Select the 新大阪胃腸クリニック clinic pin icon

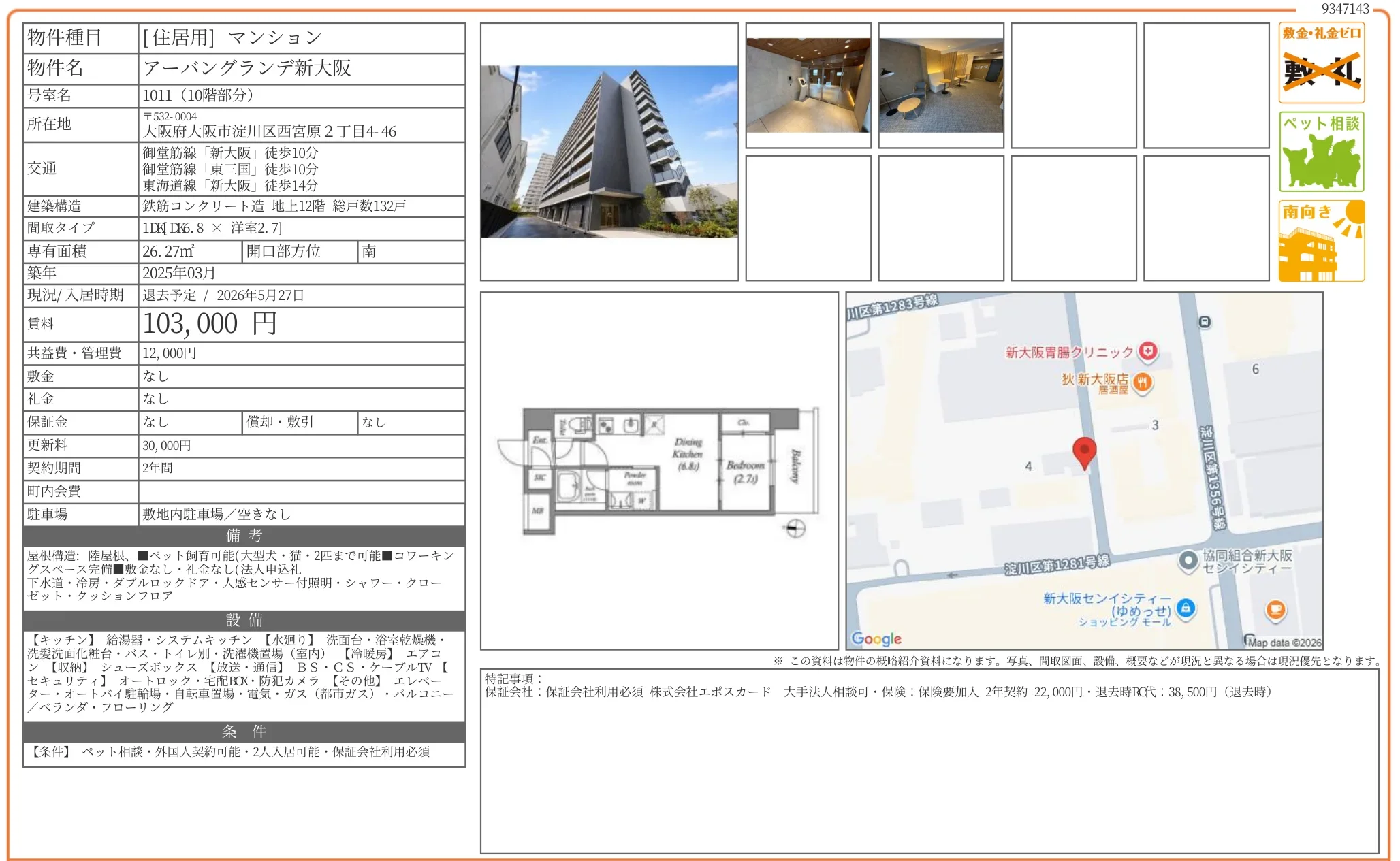1147,353
